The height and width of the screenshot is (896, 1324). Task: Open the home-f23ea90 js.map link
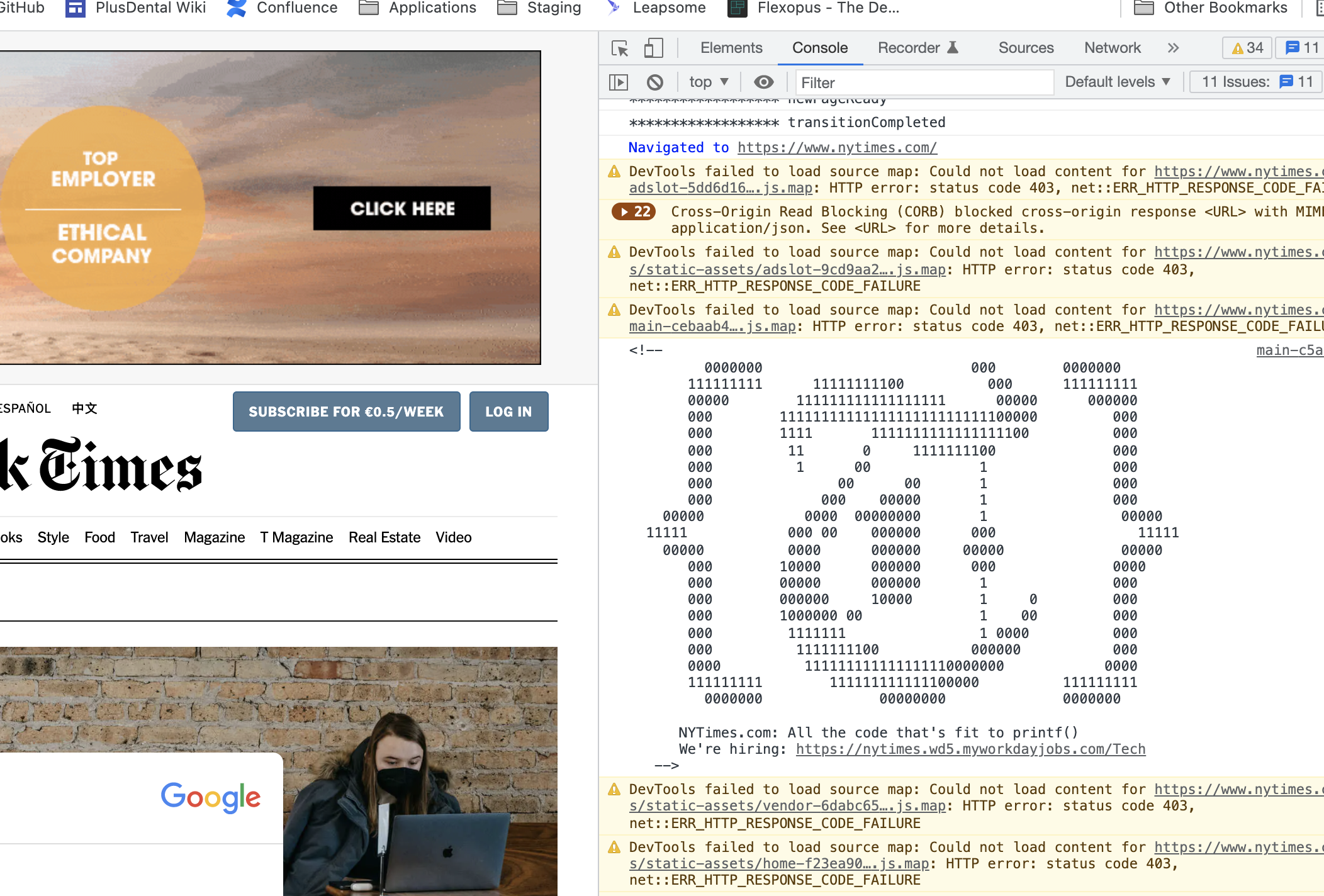(x=779, y=863)
